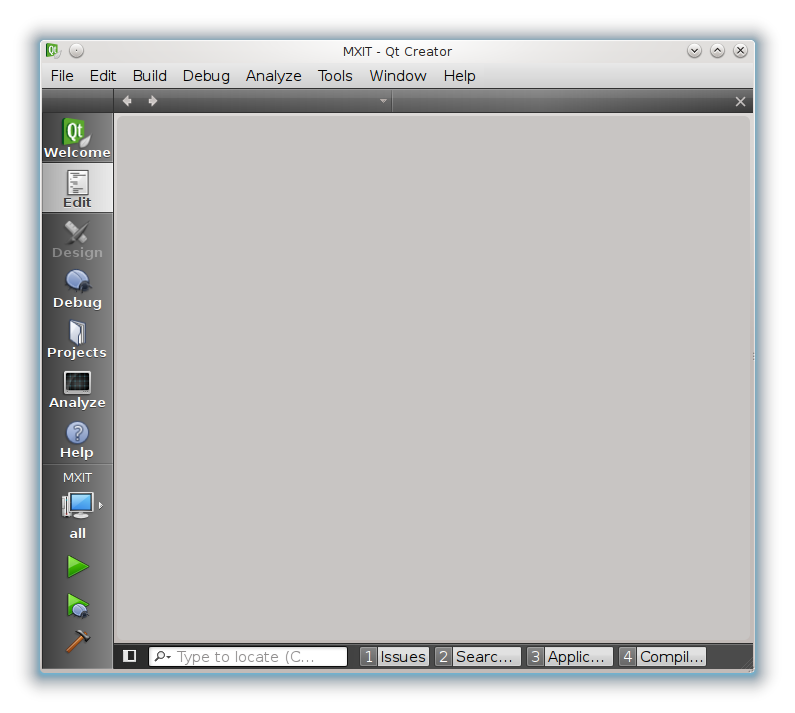Go back with the left navigation arrow

tap(127, 101)
